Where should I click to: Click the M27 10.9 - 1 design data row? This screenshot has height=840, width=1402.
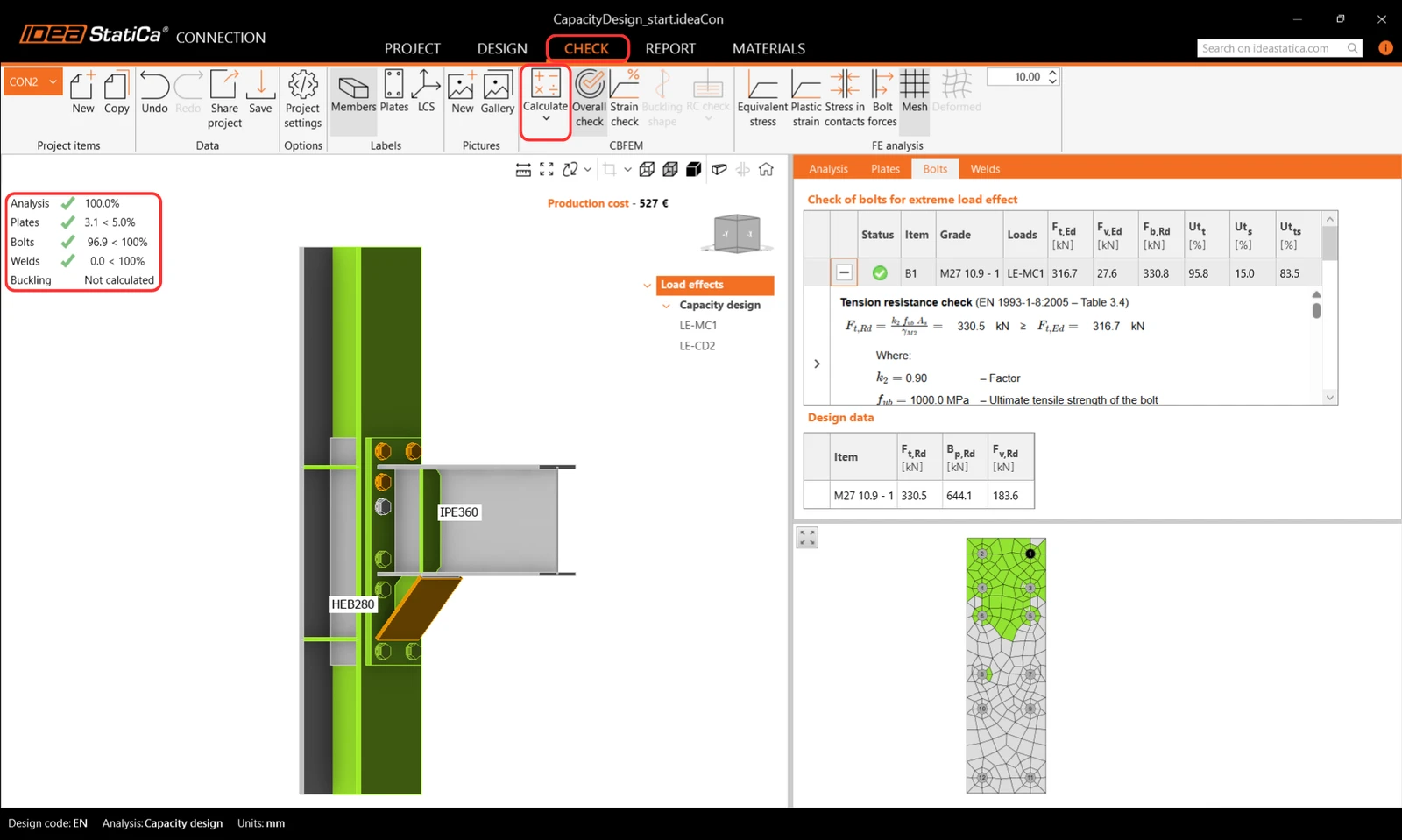pos(919,496)
